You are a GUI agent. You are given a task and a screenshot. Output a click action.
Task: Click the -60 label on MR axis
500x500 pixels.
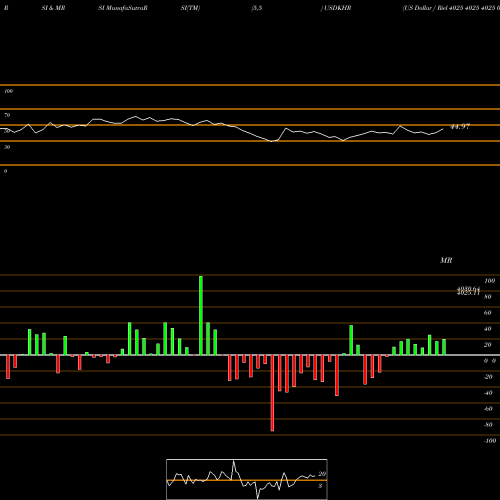coord(488,409)
